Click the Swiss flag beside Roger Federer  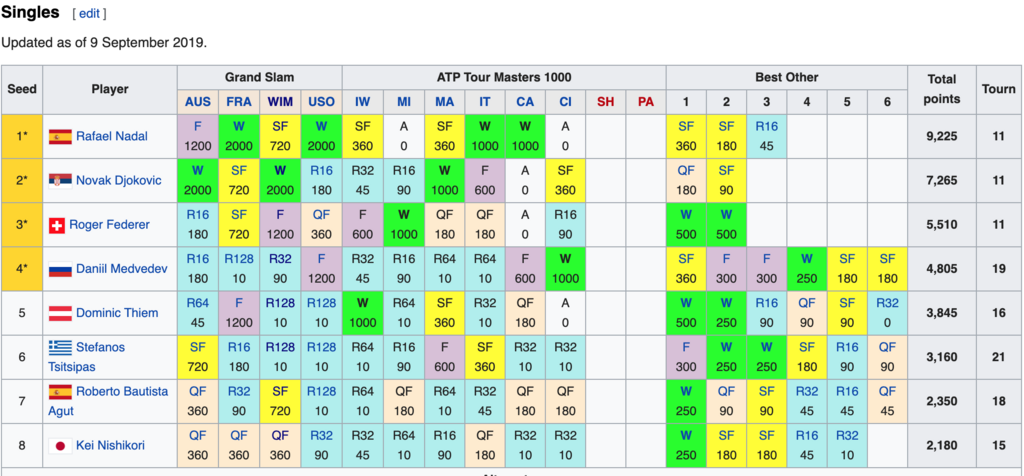(57, 225)
